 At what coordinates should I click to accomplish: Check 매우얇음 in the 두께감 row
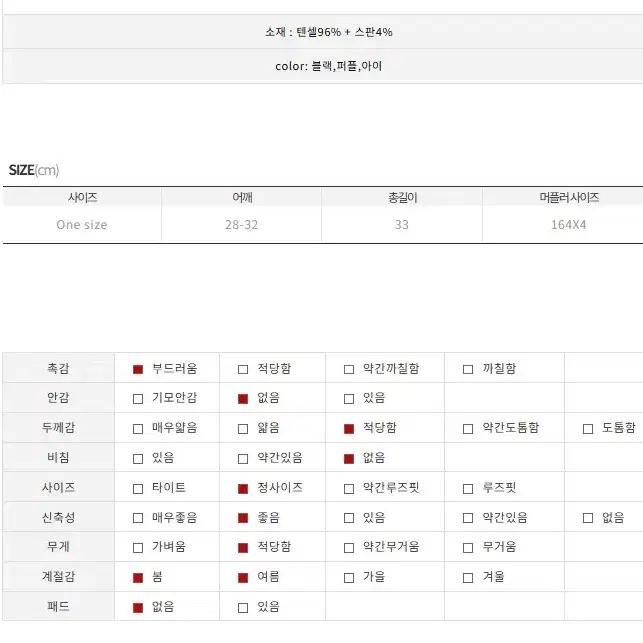point(138,429)
